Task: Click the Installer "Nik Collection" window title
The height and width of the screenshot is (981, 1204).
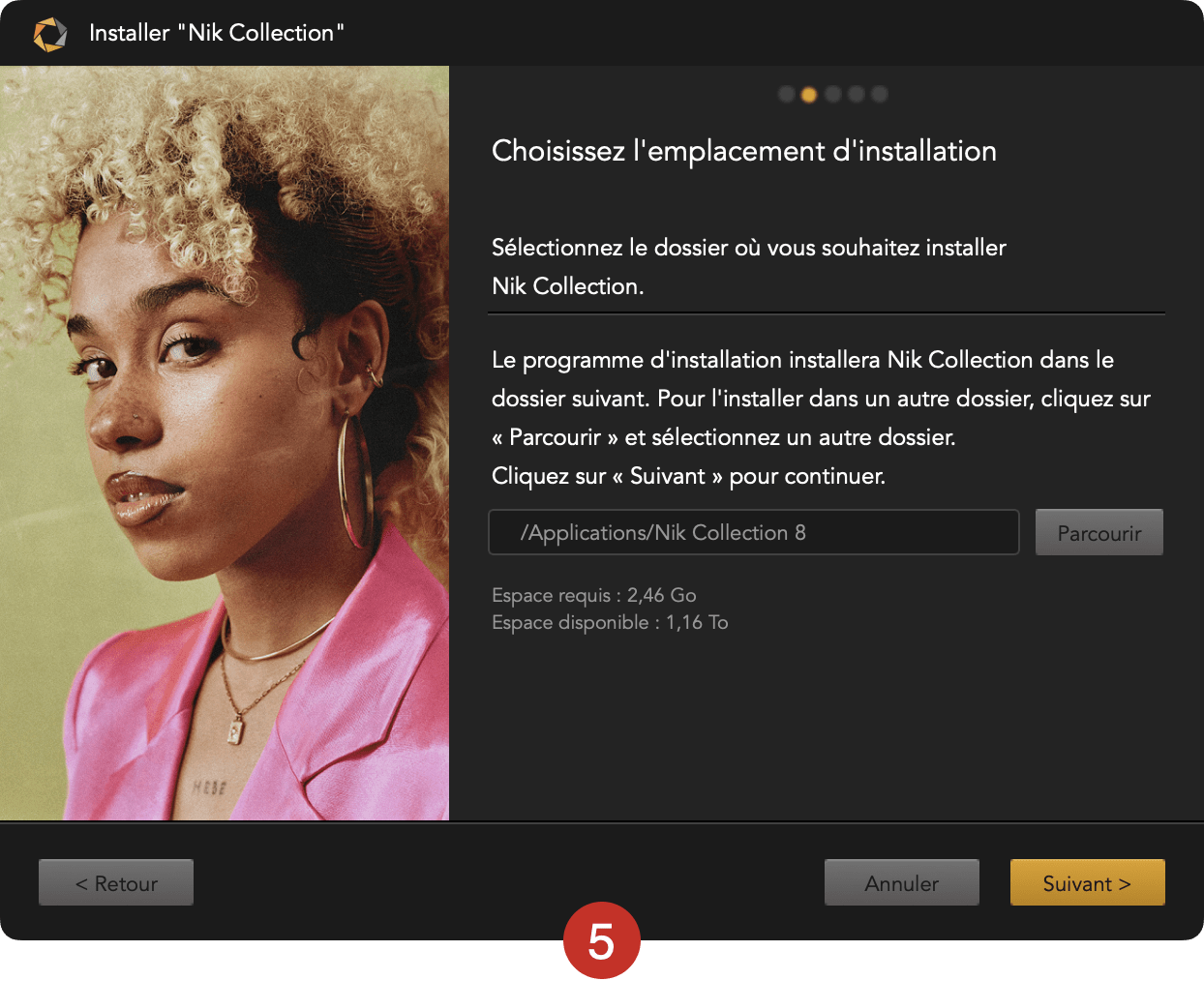Action: click(217, 33)
